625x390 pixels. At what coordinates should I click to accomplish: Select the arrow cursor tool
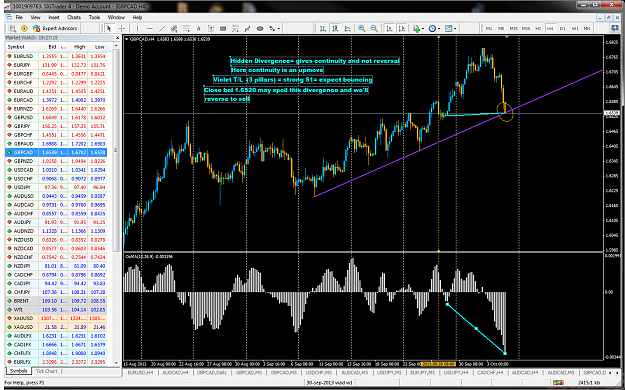(x=109, y=28)
